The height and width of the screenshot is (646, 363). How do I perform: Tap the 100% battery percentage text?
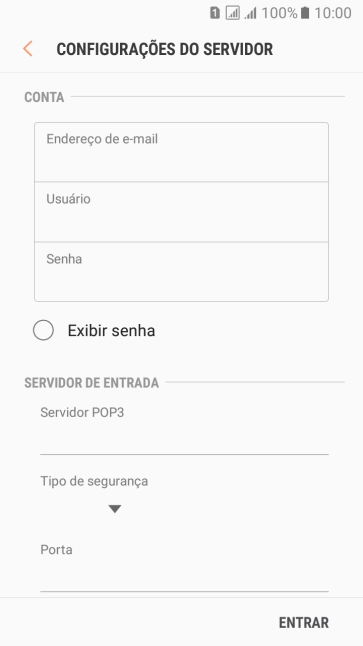coord(279,13)
